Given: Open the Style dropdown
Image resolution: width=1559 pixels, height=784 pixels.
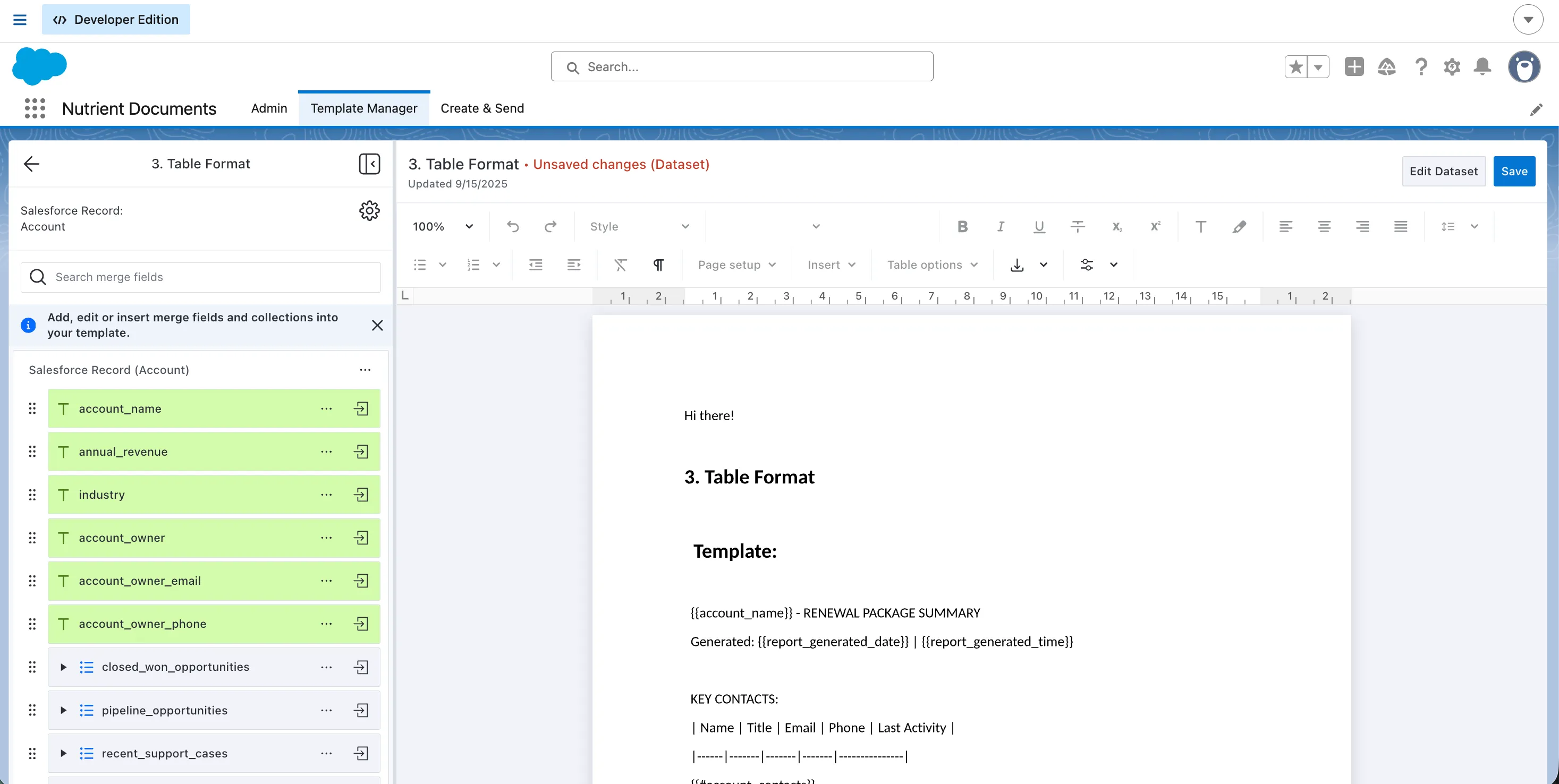Looking at the screenshot, I should 639,226.
